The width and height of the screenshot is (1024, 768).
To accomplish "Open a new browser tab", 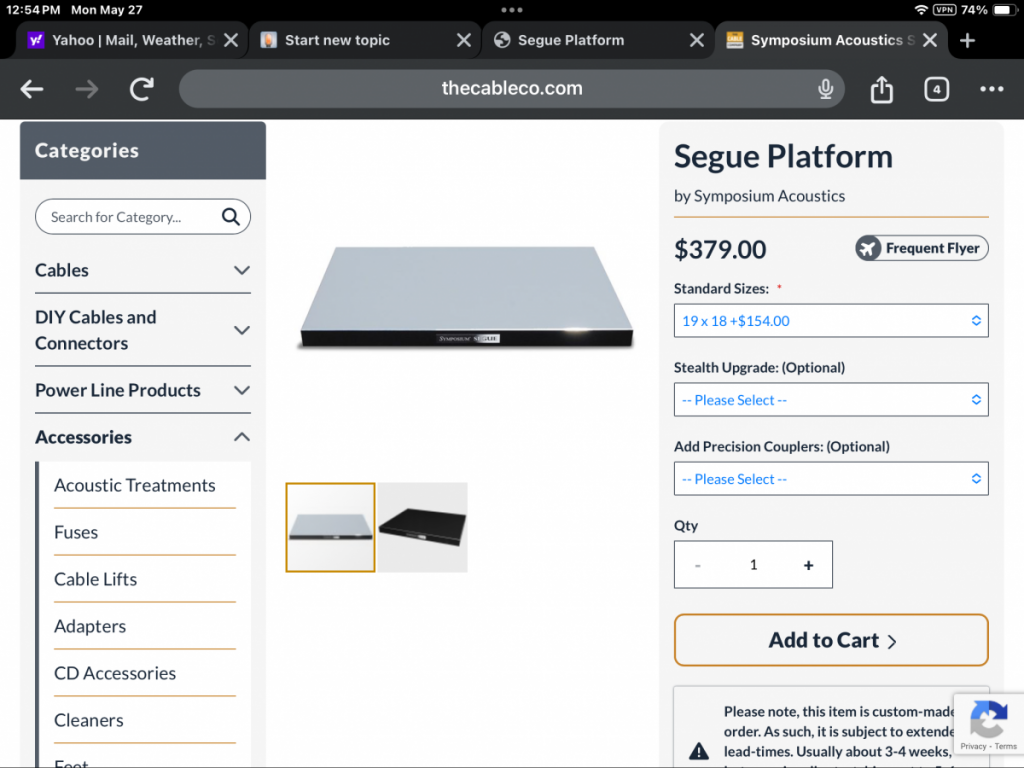I will pyautogui.click(x=967, y=40).
